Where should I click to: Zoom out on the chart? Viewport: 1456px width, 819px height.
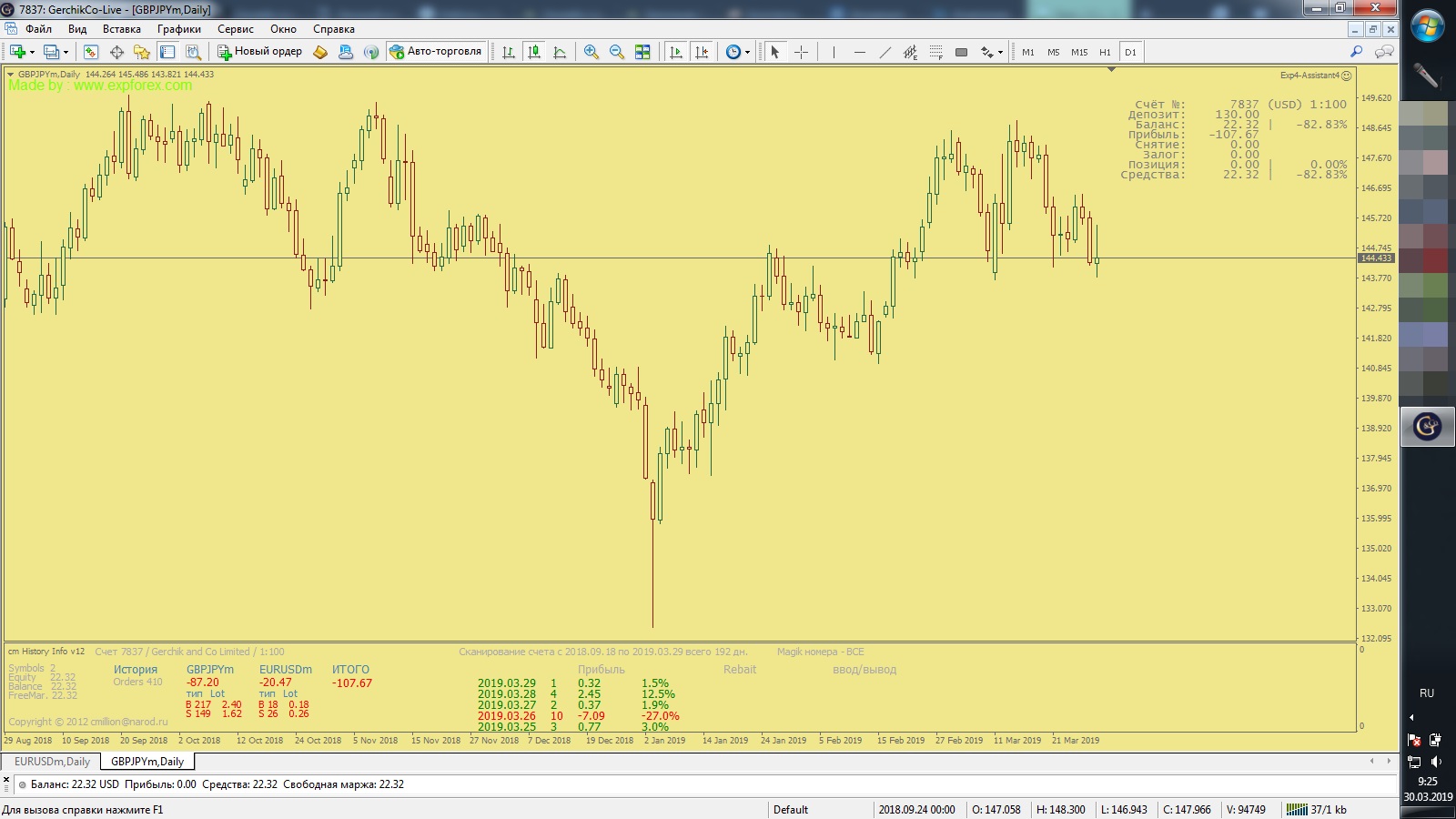[x=617, y=52]
